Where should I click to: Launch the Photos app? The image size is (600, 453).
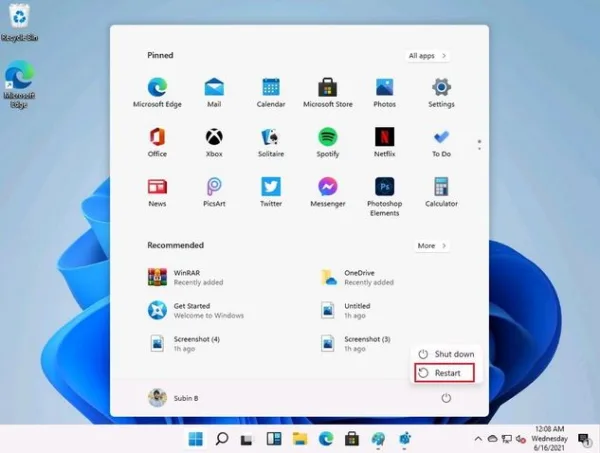385,92
